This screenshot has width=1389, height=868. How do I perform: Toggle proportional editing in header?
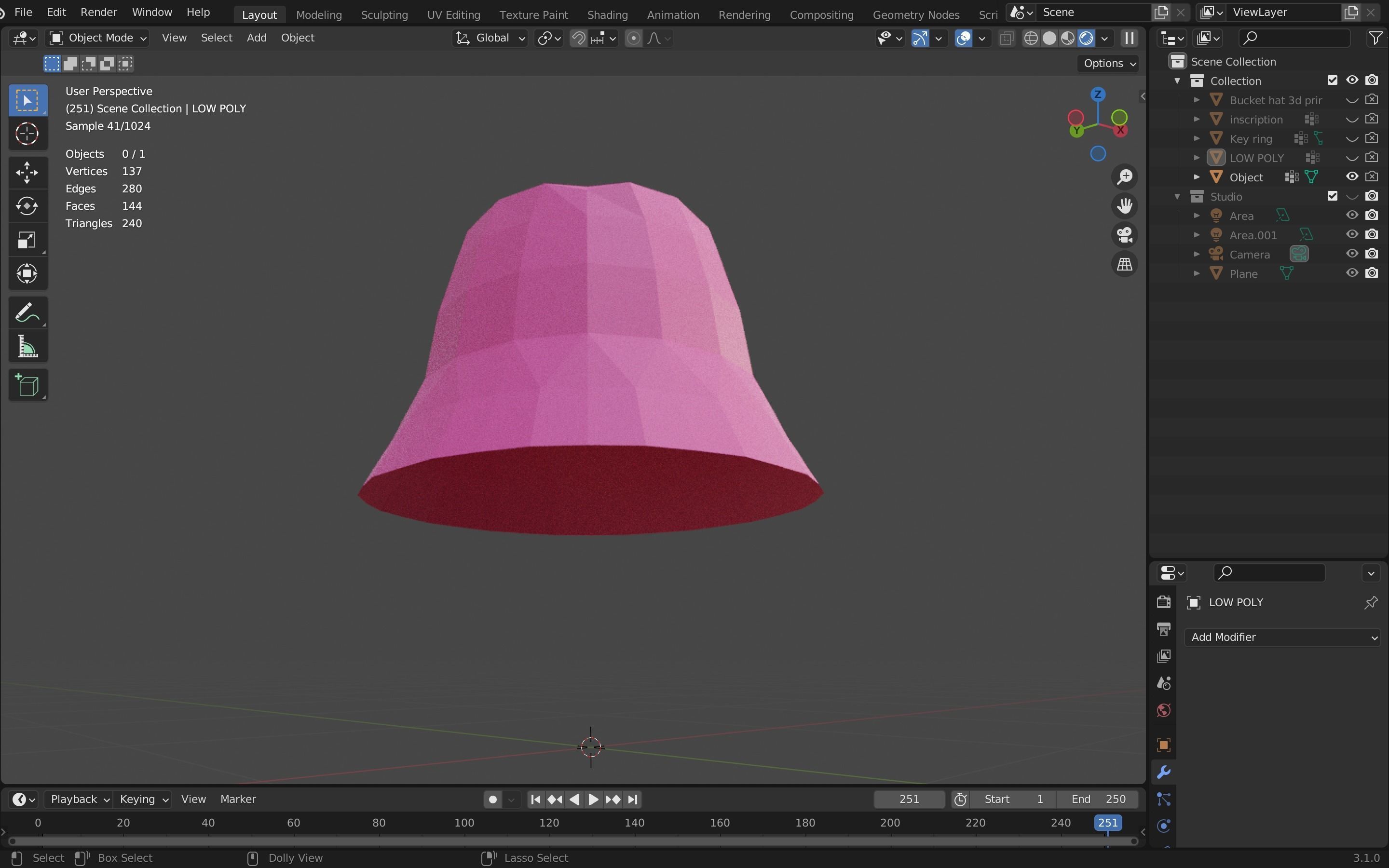click(x=633, y=39)
